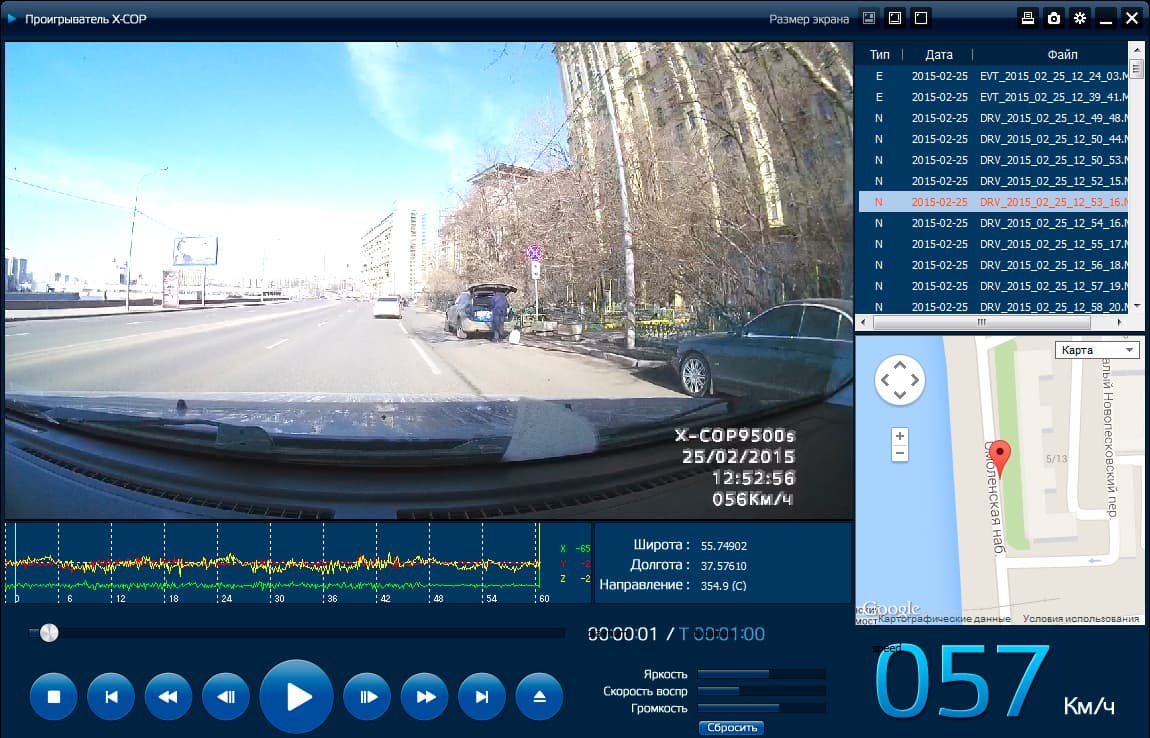Screen dimensions: 1150x738
Task: Select file EVT_2015_02_25_12_24_03
Action: pos(993,76)
